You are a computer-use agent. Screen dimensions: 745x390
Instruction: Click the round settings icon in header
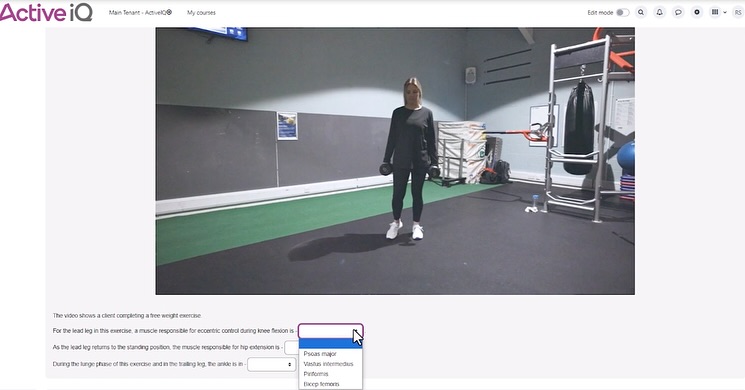pos(697,12)
